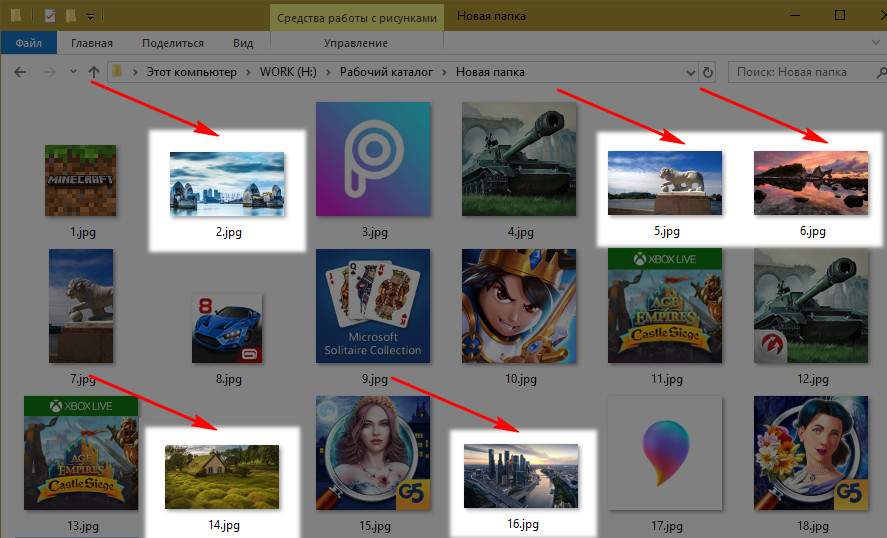
Task: Click WORK (H:) in the breadcrumb
Action: click(288, 72)
